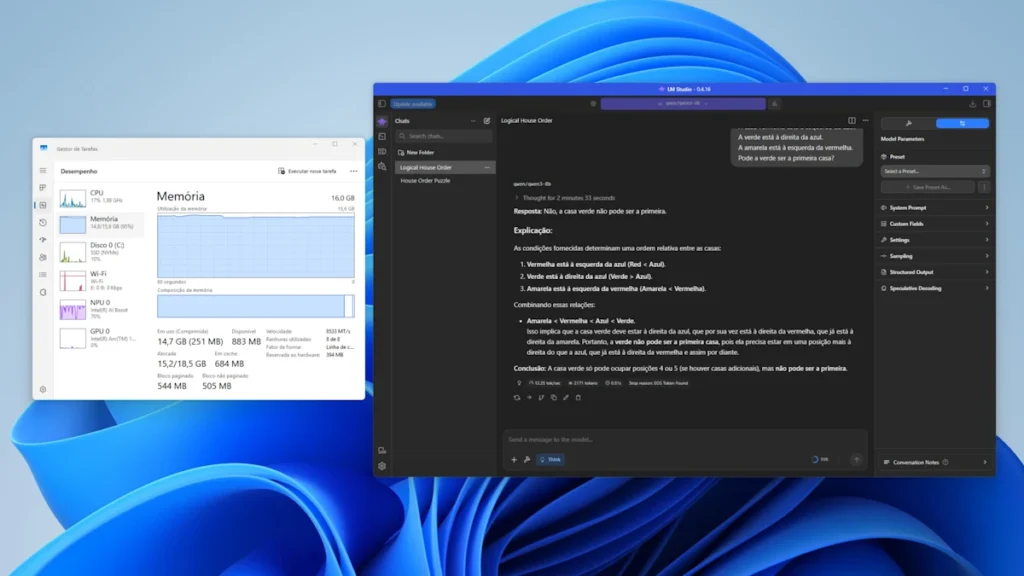This screenshot has width=1024, height=576.
Task: Edit the assistant message with pencil icon
Action: pos(566,398)
